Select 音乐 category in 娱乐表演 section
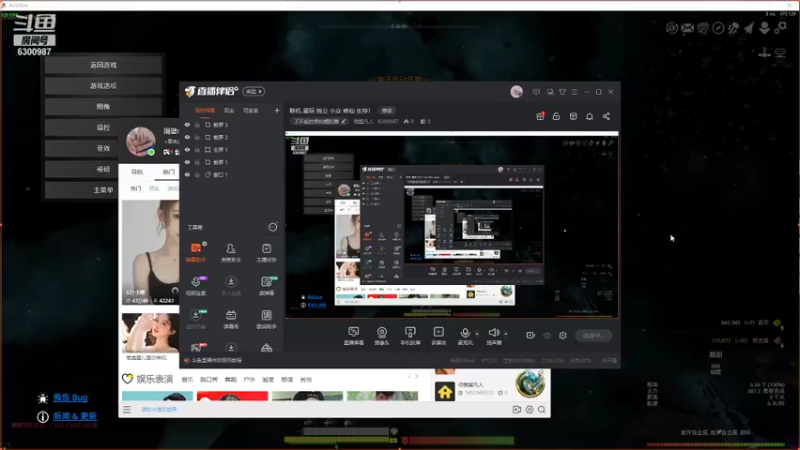 pos(187,380)
